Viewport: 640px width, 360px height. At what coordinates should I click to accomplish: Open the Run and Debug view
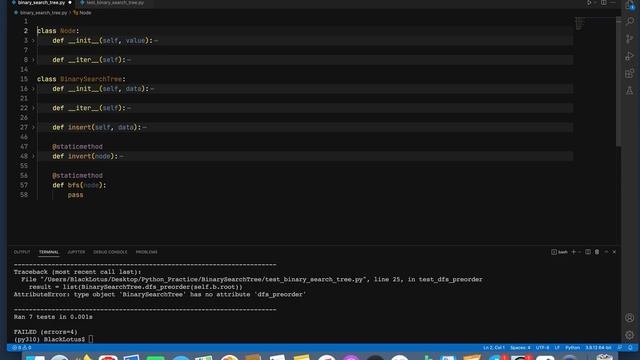point(630,56)
